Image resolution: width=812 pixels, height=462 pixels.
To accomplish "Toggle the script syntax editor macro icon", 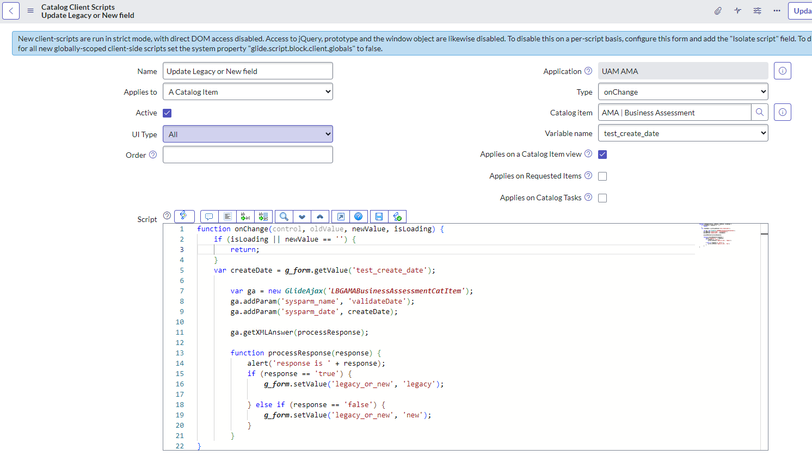I will [x=184, y=216].
